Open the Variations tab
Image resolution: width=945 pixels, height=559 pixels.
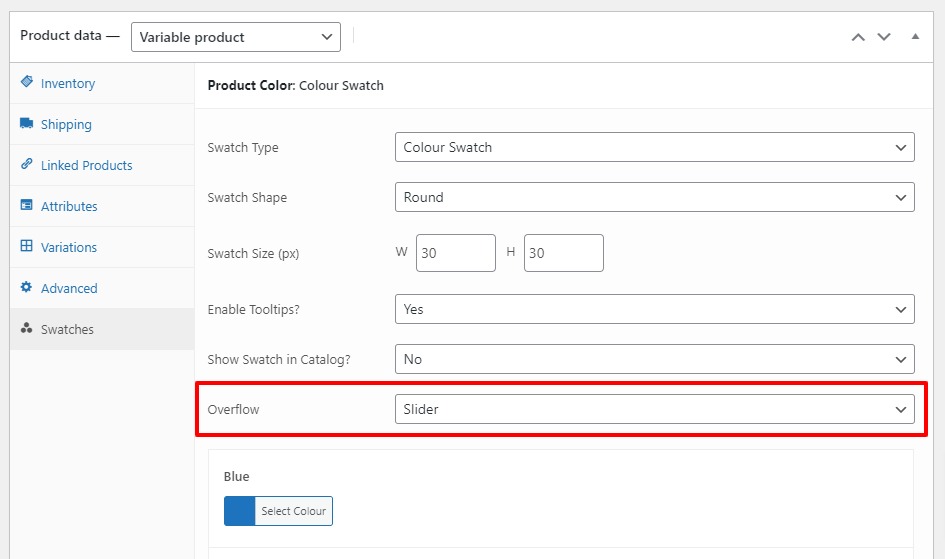coord(102,247)
